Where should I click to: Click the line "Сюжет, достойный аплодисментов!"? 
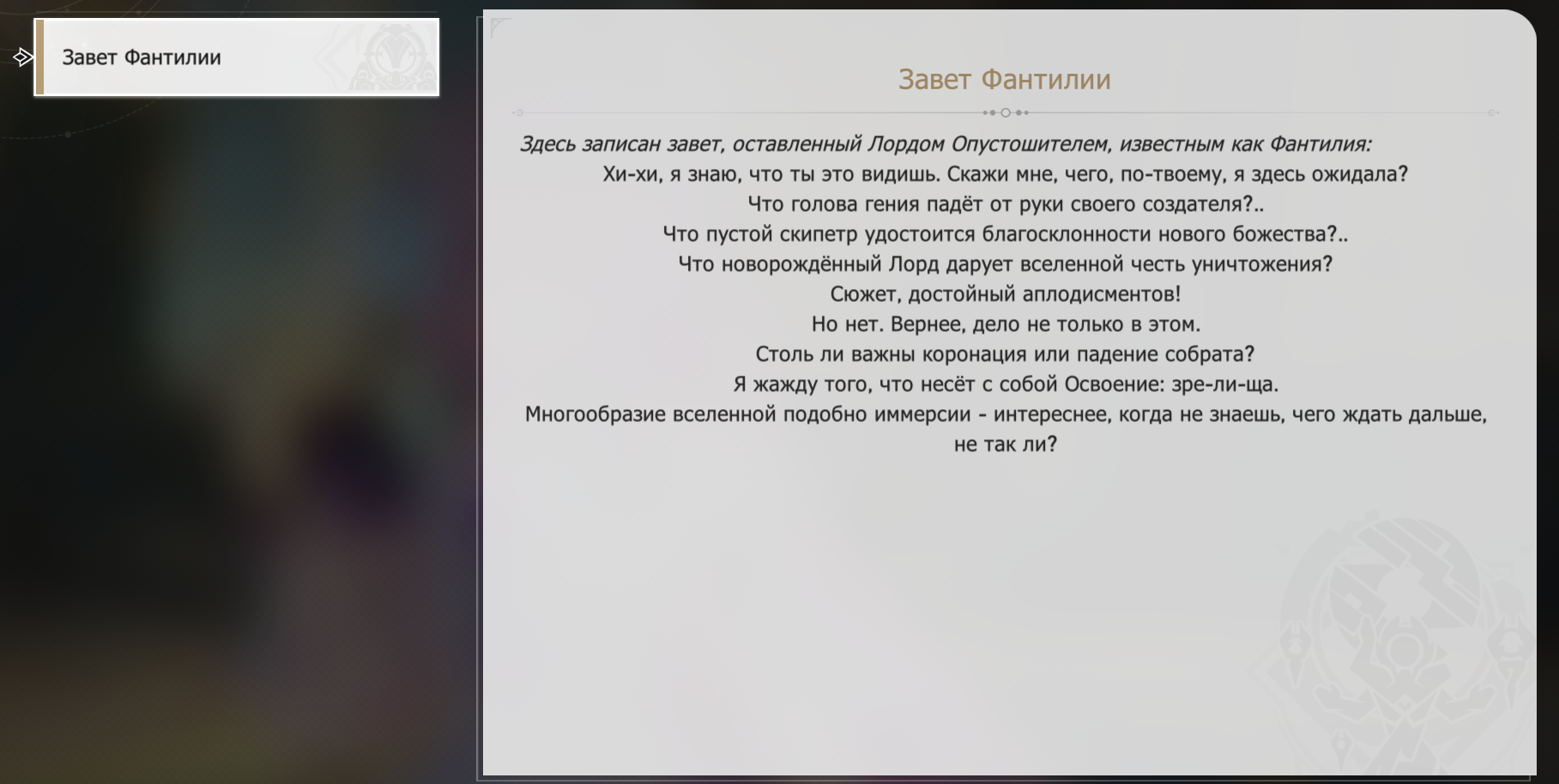[1006, 294]
